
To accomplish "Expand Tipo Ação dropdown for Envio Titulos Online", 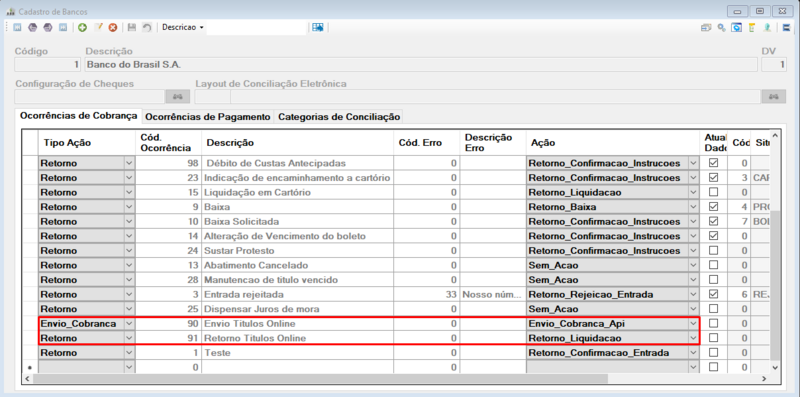I will (x=129, y=324).
